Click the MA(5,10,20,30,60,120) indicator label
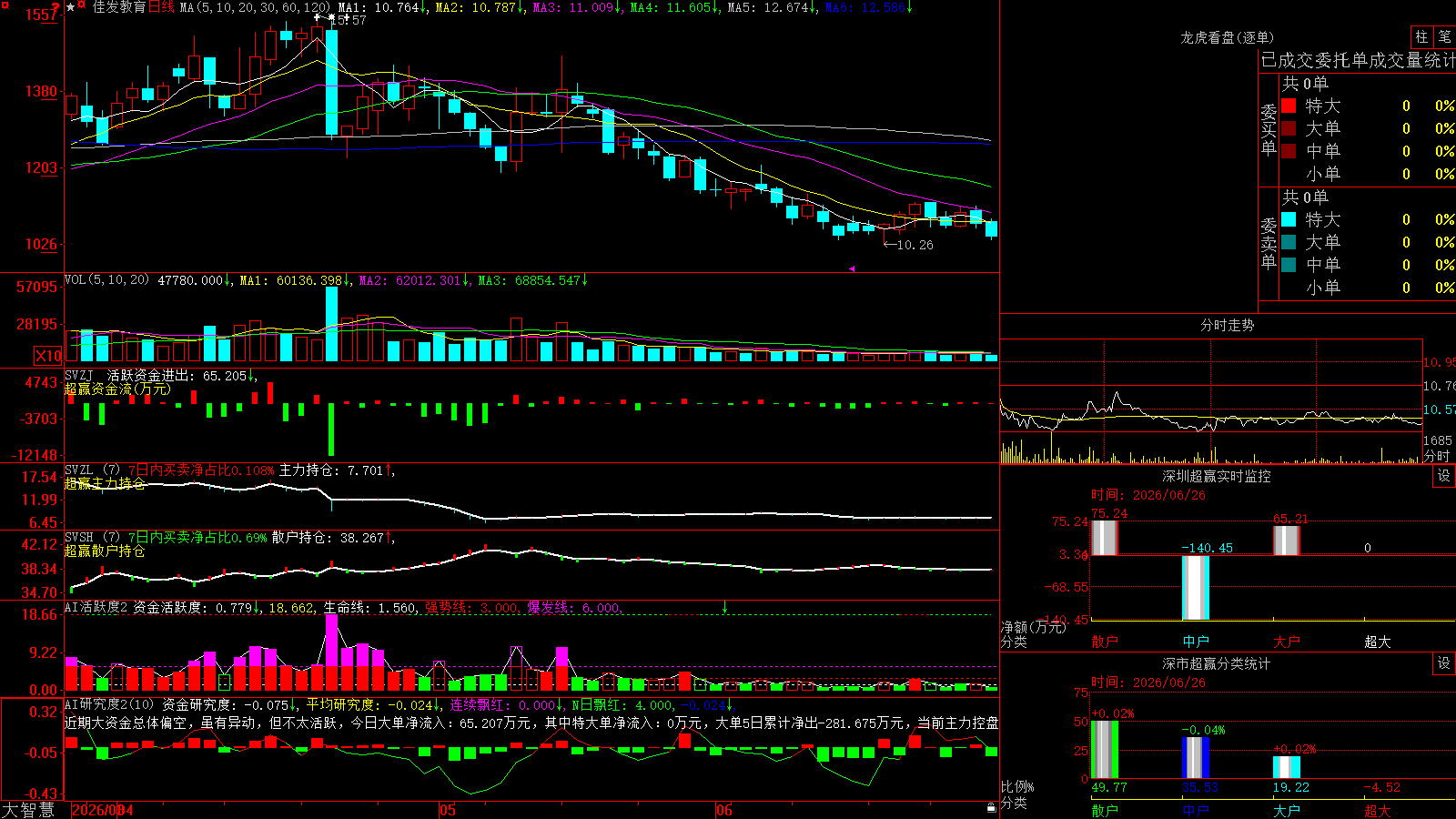 [256, 7]
